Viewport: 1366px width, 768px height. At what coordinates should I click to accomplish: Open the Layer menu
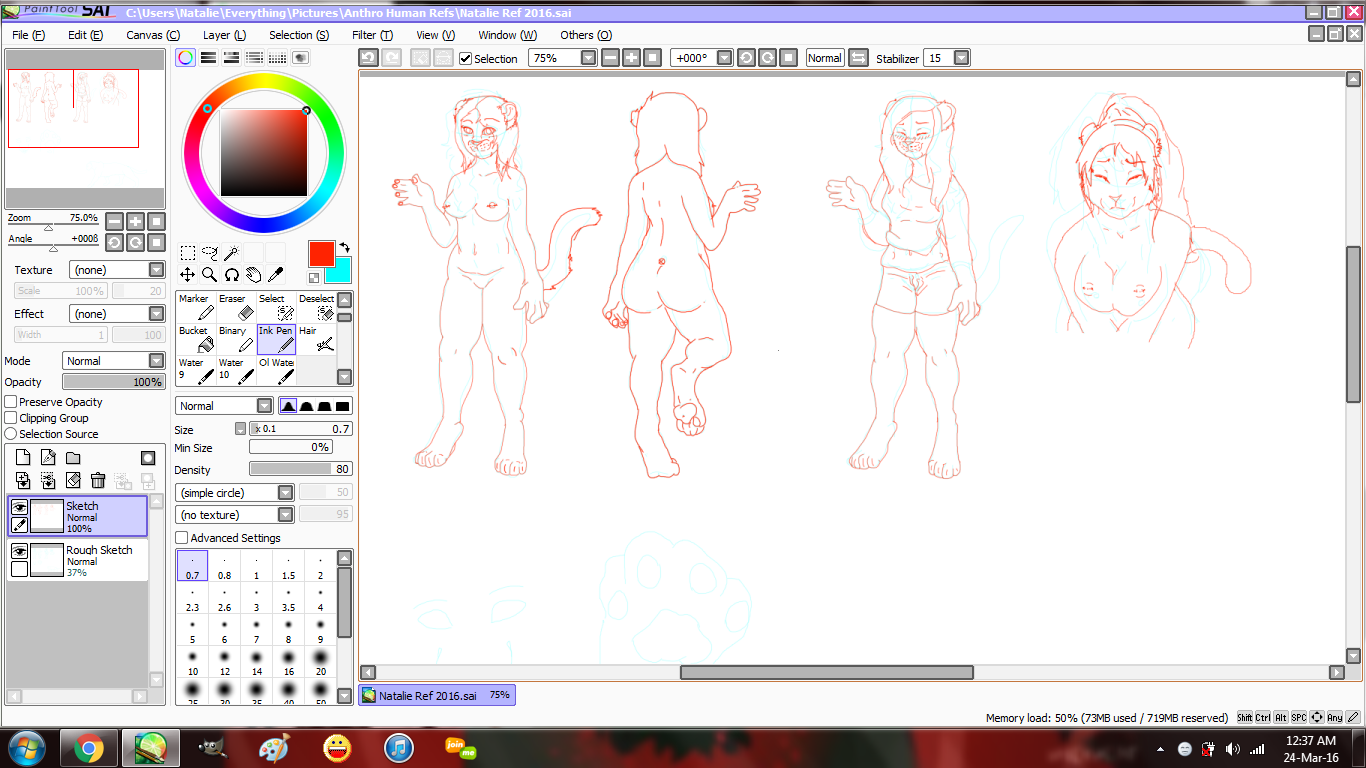click(225, 35)
